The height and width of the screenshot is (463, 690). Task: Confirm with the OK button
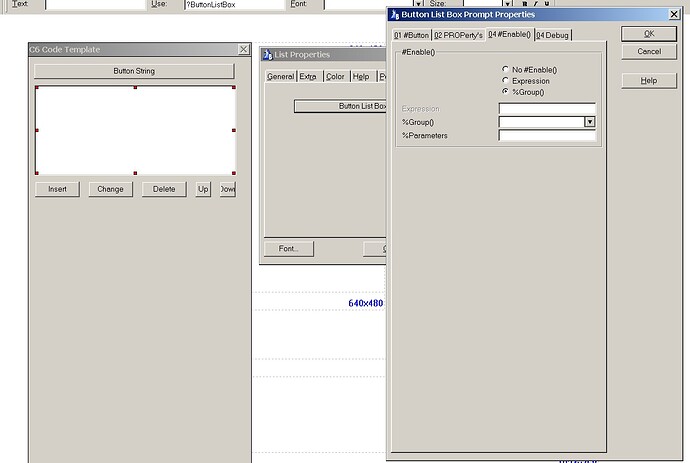[649, 34]
